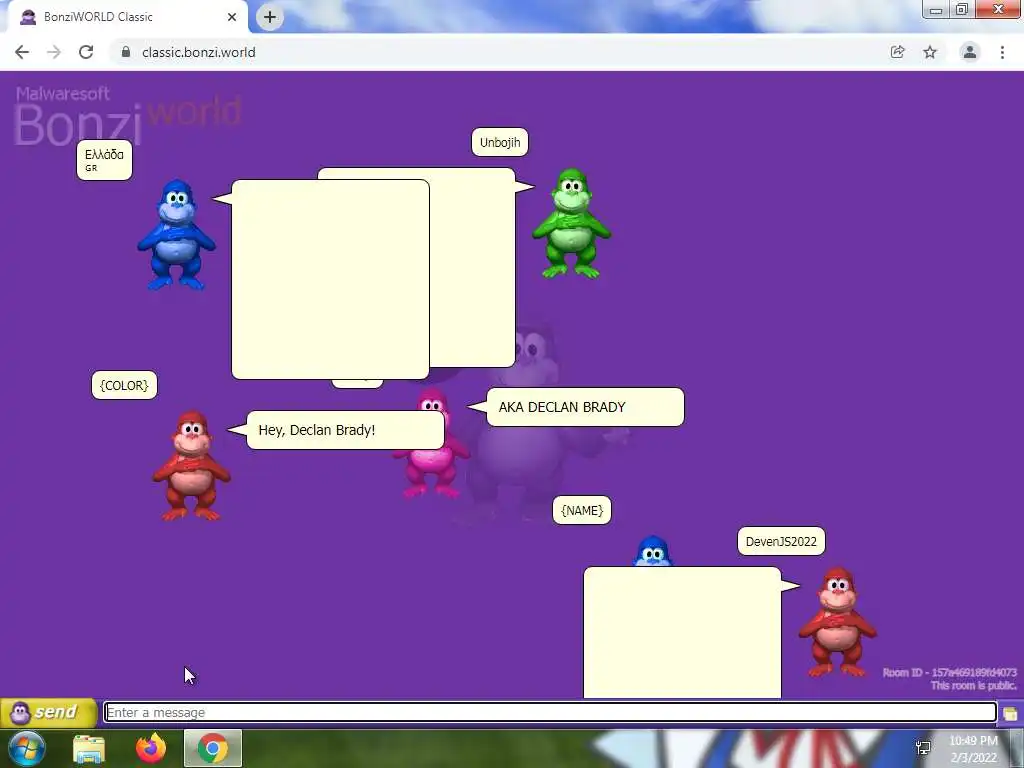The height and width of the screenshot is (768, 1024).
Task: Bookmark this page with the star icon
Action: 930,52
